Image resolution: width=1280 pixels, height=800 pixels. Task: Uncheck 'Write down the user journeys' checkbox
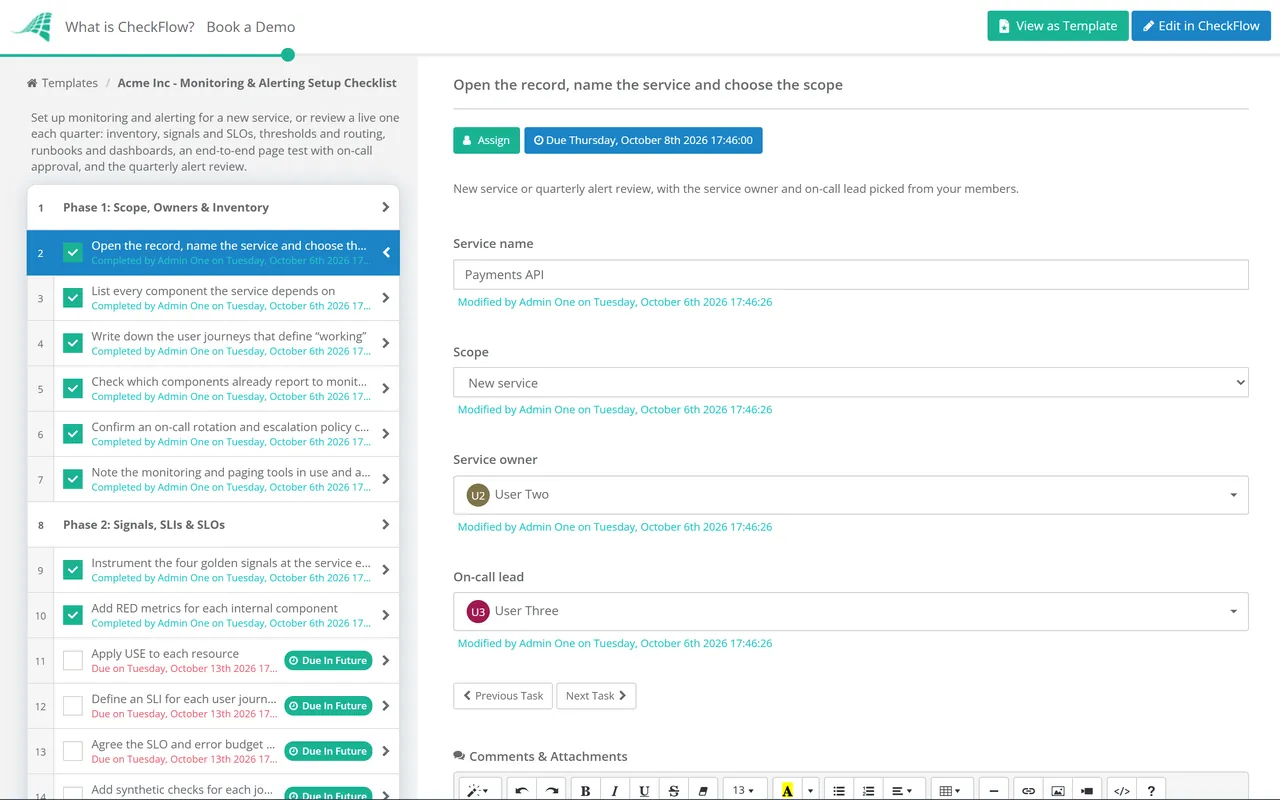pyautogui.click(x=73, y=343)
